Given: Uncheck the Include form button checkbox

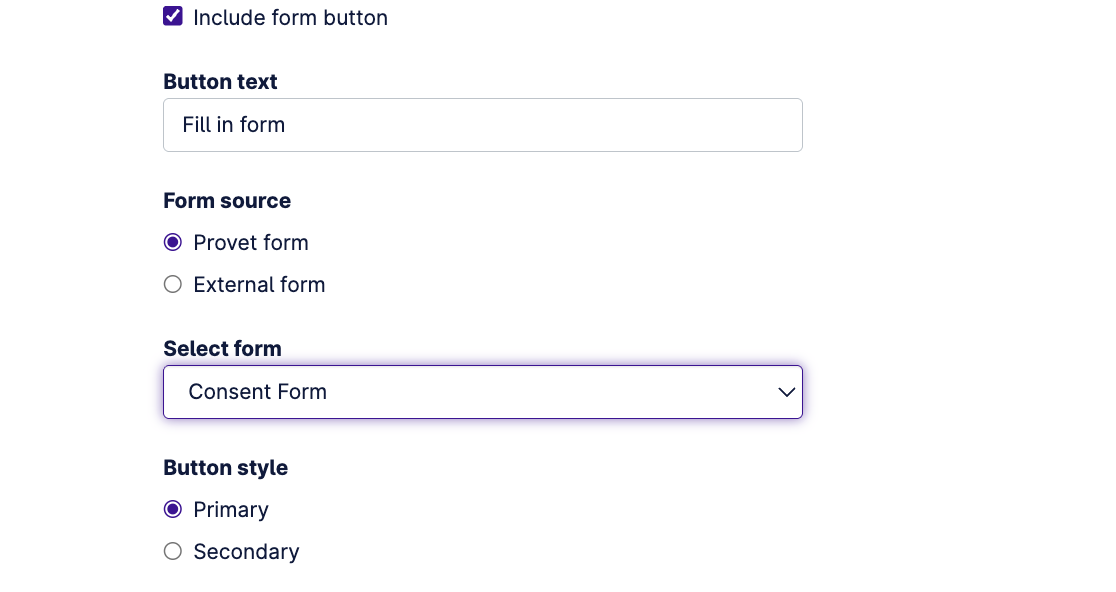Looking at the screenshot, I should [x=173, y=17].
